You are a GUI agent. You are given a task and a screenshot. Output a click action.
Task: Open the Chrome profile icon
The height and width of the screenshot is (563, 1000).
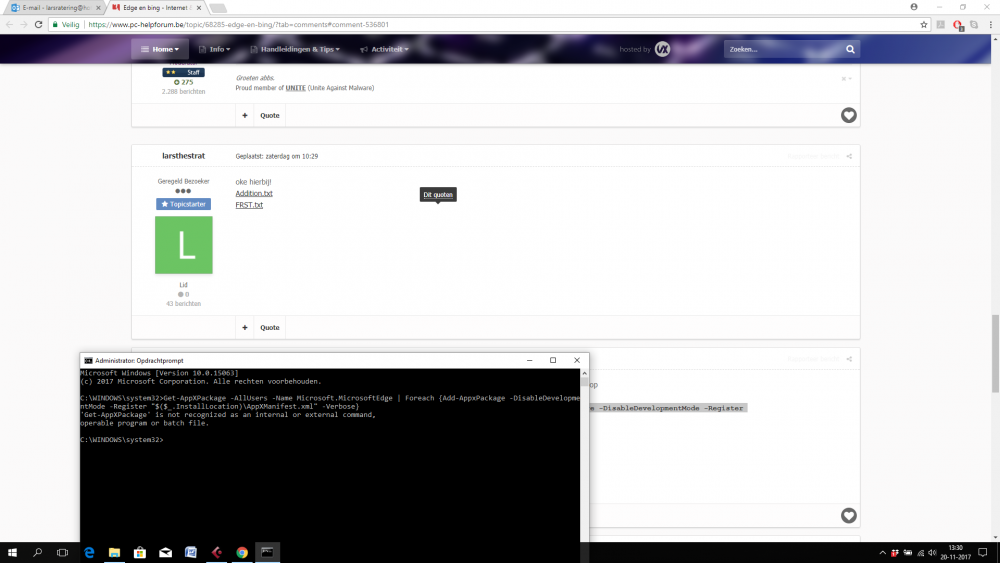[x=914, y=7]
